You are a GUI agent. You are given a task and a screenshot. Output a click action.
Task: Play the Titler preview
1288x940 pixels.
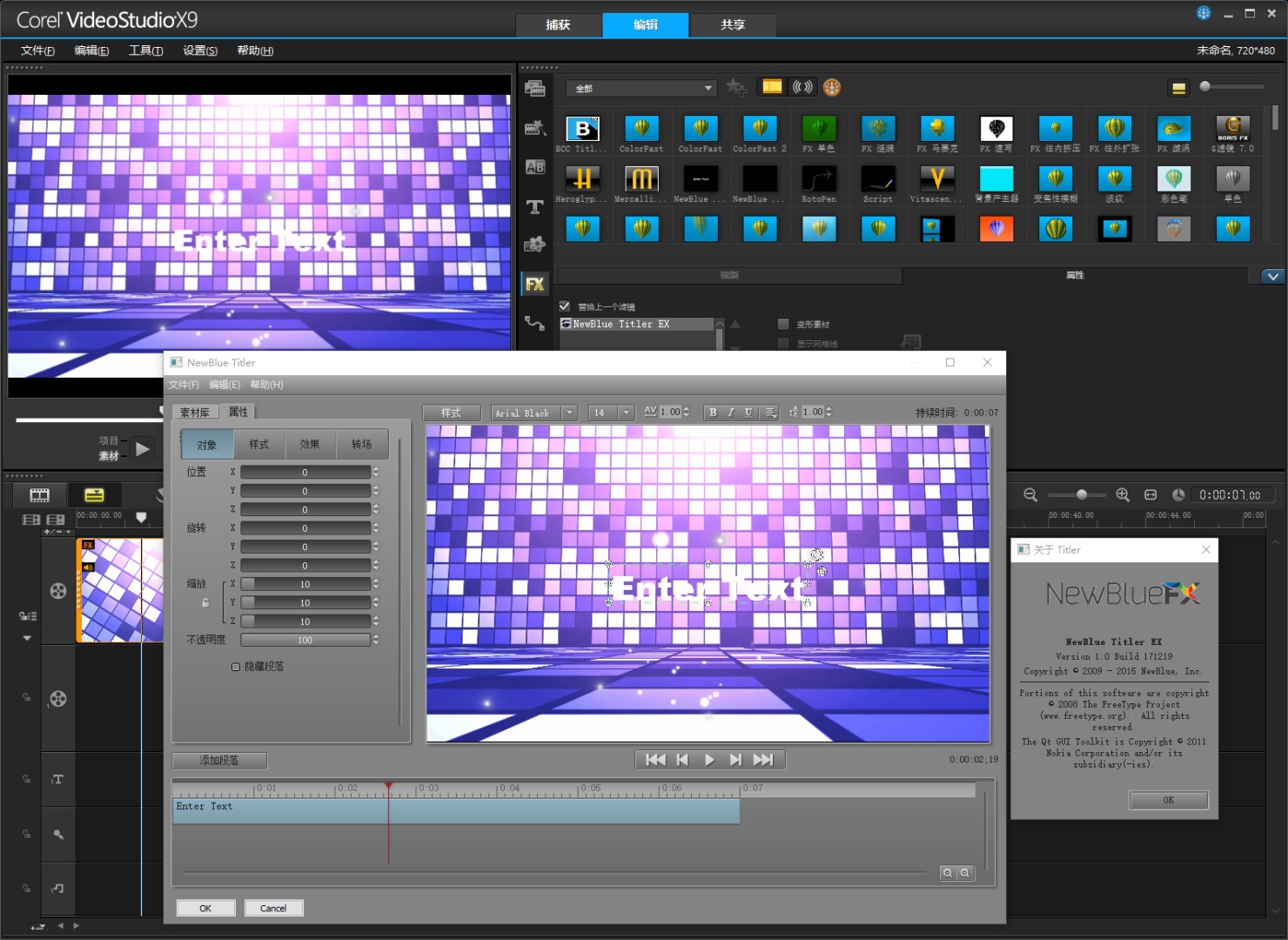click(709, 760)
